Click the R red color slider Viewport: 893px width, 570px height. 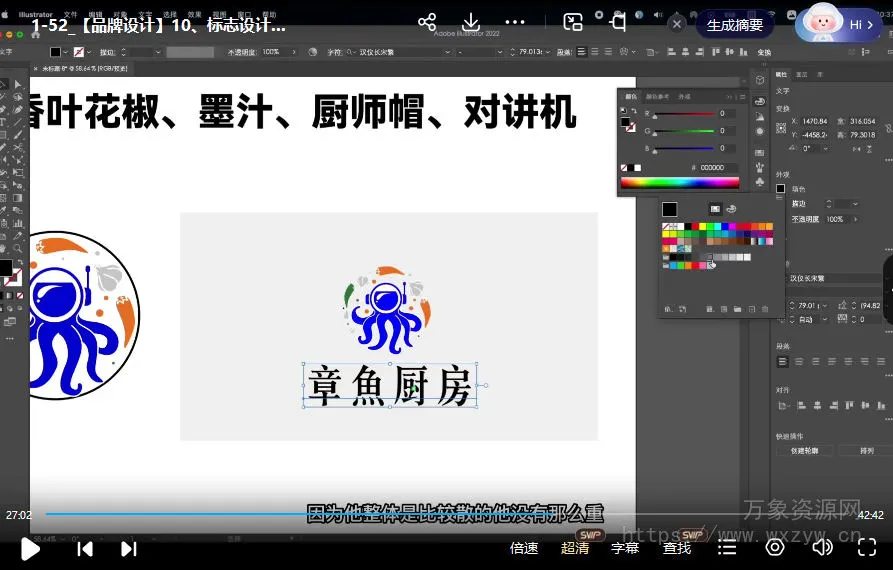click(x=683, y=115)
